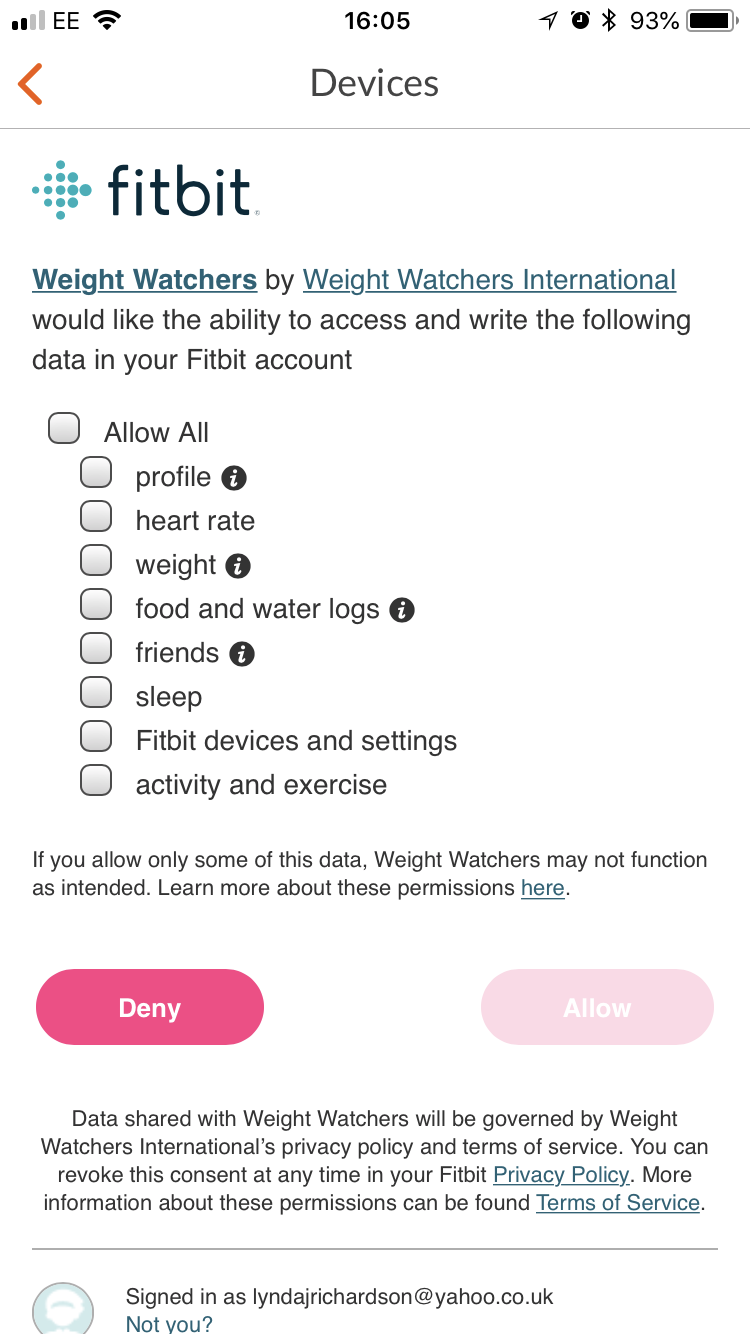Select Fitbit devices and settings checkbox
This screenshot has height=1334, width=750.
[x=96, y=737]
